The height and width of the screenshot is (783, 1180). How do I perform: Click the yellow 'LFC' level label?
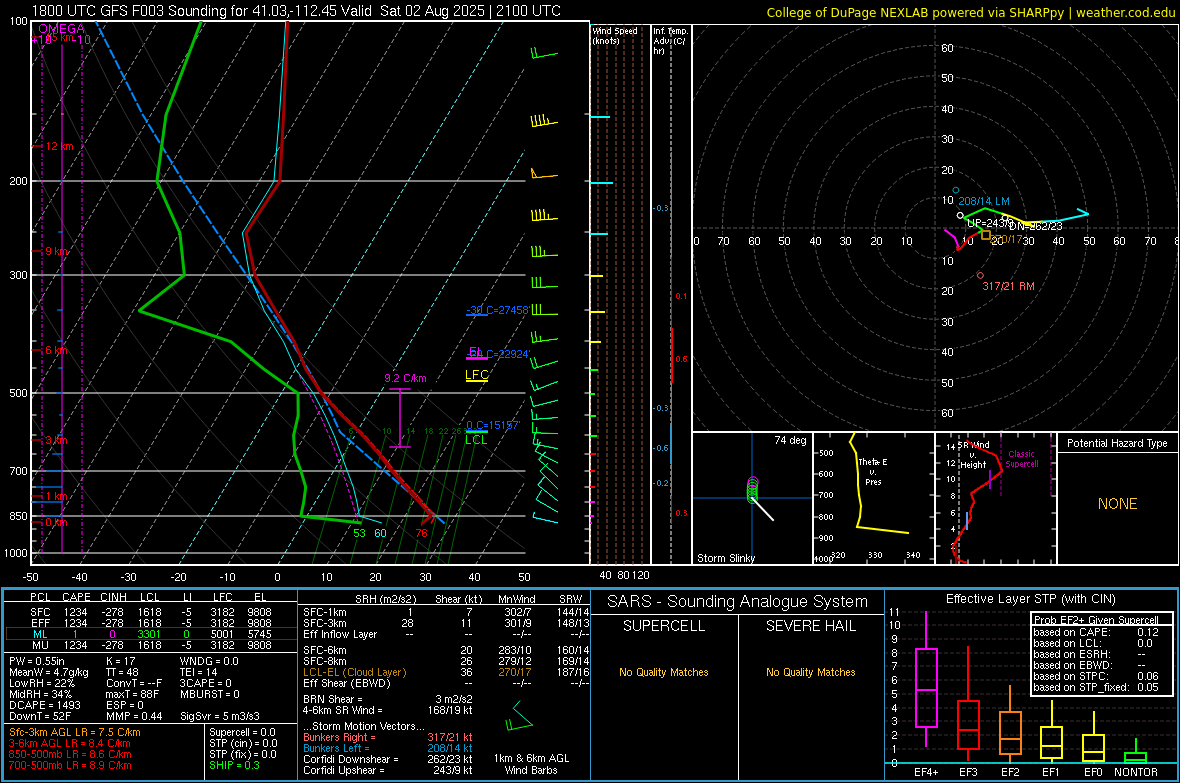point(476,375)
